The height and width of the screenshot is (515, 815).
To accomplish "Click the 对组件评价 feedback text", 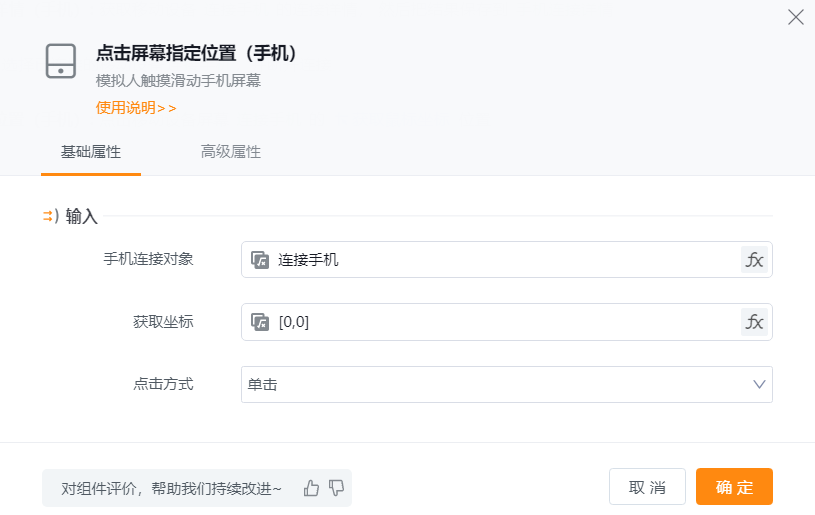I will coord(172,488).
